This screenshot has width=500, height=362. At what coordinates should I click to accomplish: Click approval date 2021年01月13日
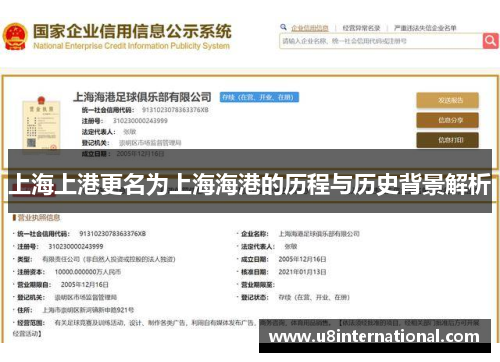302,272
